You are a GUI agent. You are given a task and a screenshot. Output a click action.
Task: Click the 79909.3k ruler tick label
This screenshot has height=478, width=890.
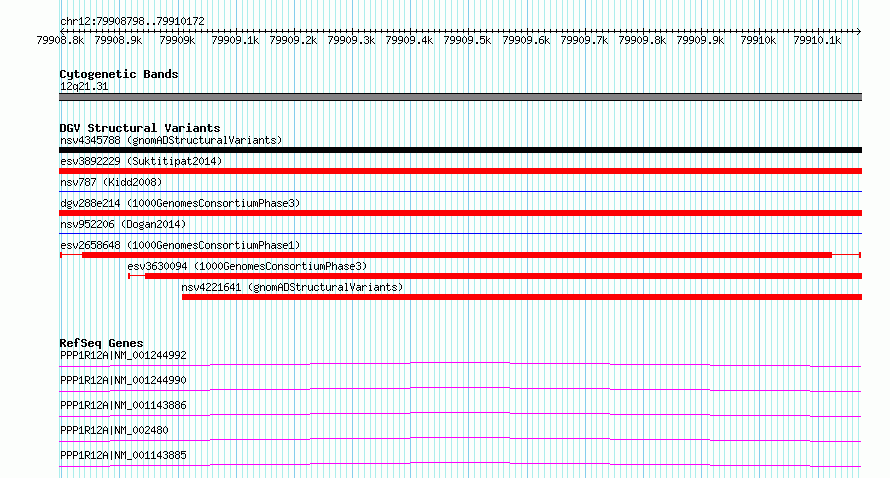tap(351, 41)
